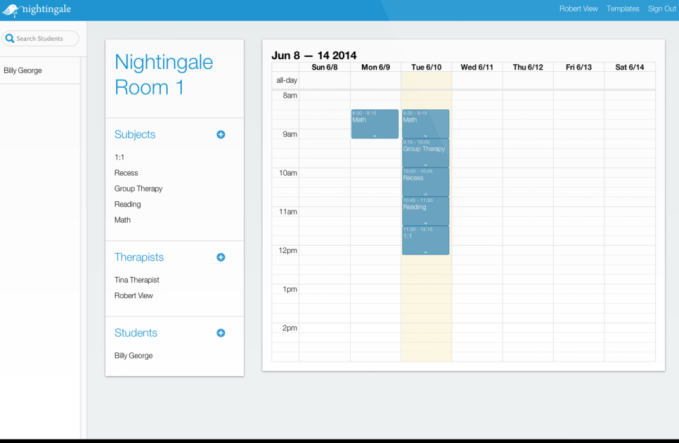Click the Subjects section heading
The height and width of the screenshot is (443, 679).
[135, 134]
